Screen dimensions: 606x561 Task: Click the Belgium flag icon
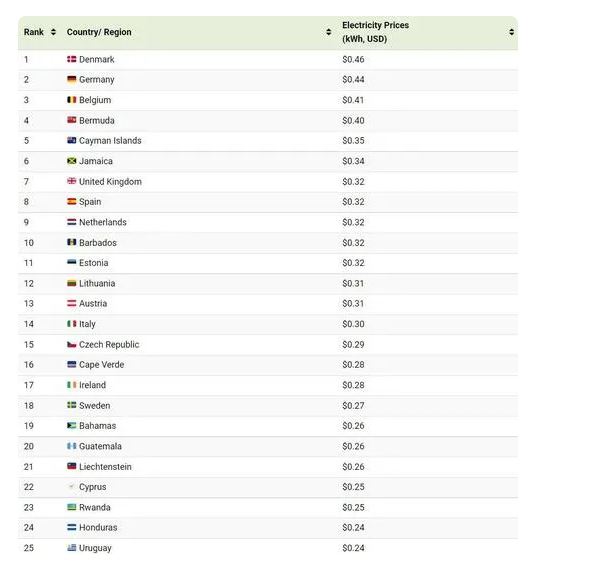tap(72, 100)
